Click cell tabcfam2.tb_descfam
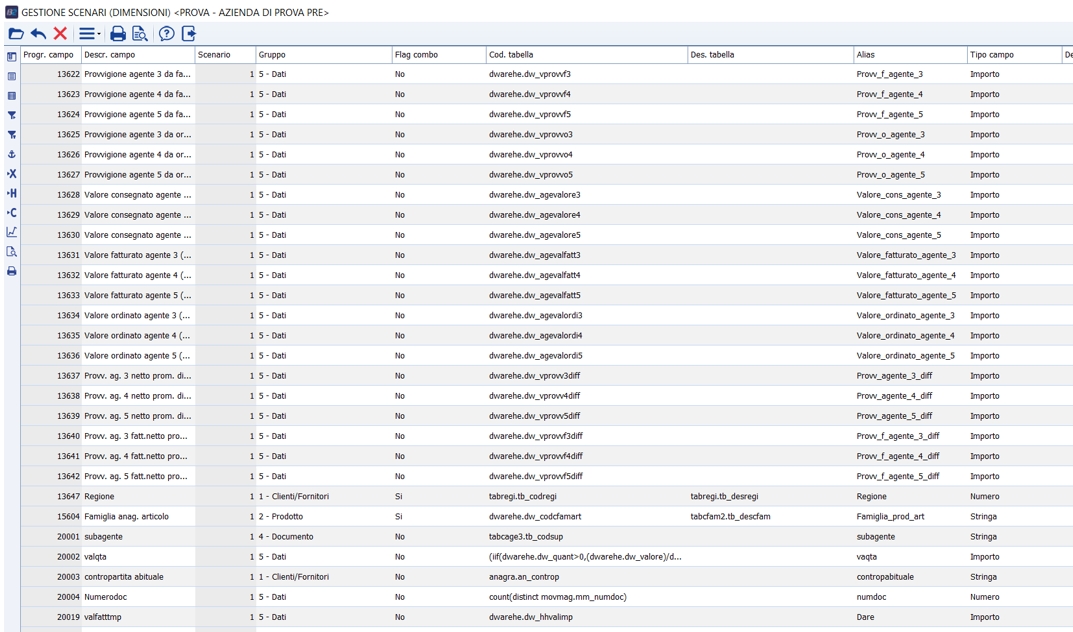 (771, 516)
